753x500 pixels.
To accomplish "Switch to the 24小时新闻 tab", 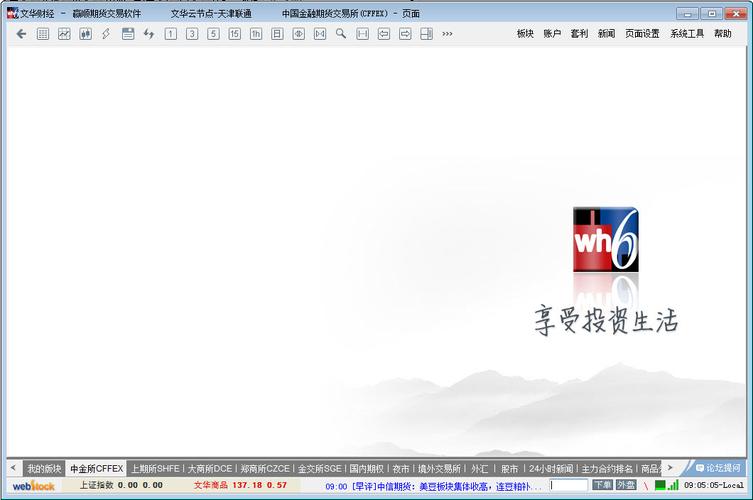I will 551,468.
